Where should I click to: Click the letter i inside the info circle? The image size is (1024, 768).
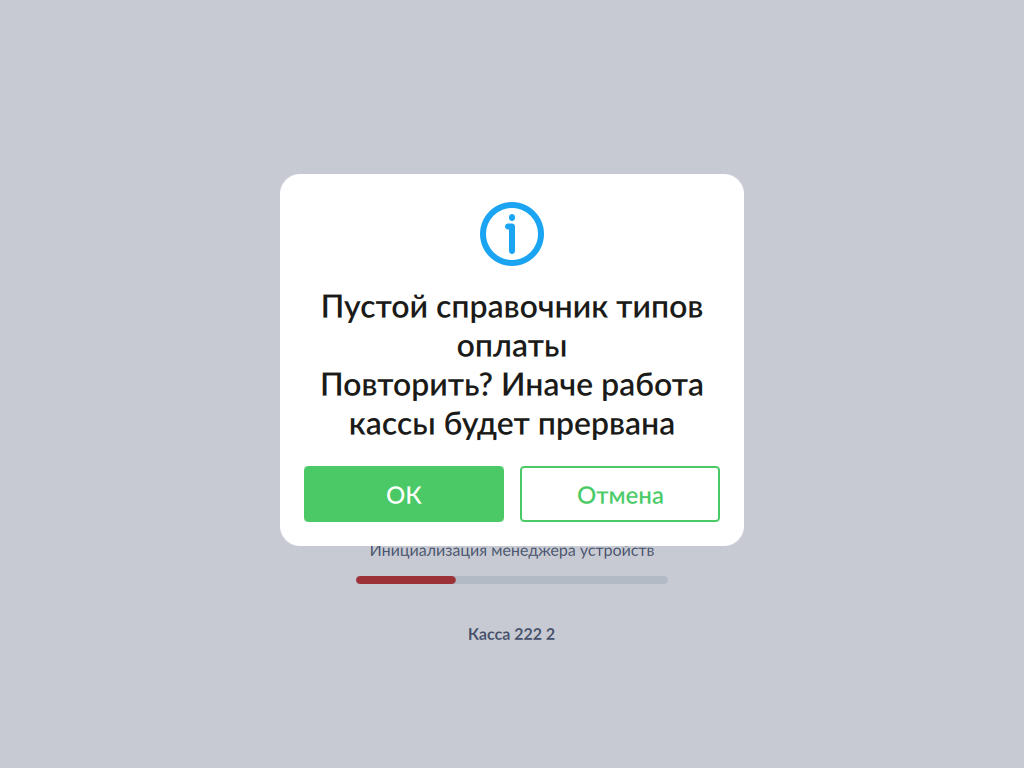pos(511,234)
